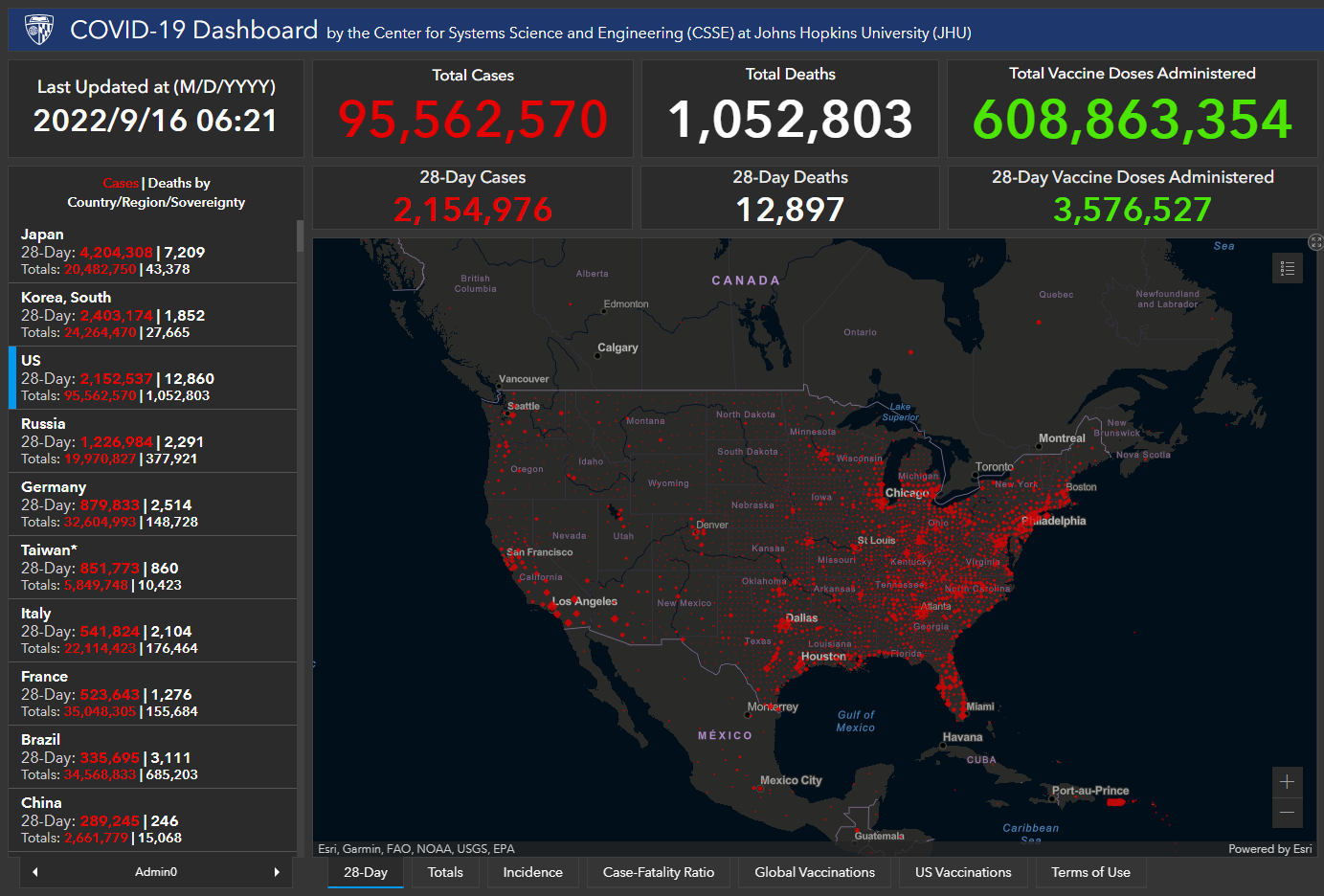Click the Total Deaths panel figure
Screen dimensions: 1324x896
click(x=790, y=119)
